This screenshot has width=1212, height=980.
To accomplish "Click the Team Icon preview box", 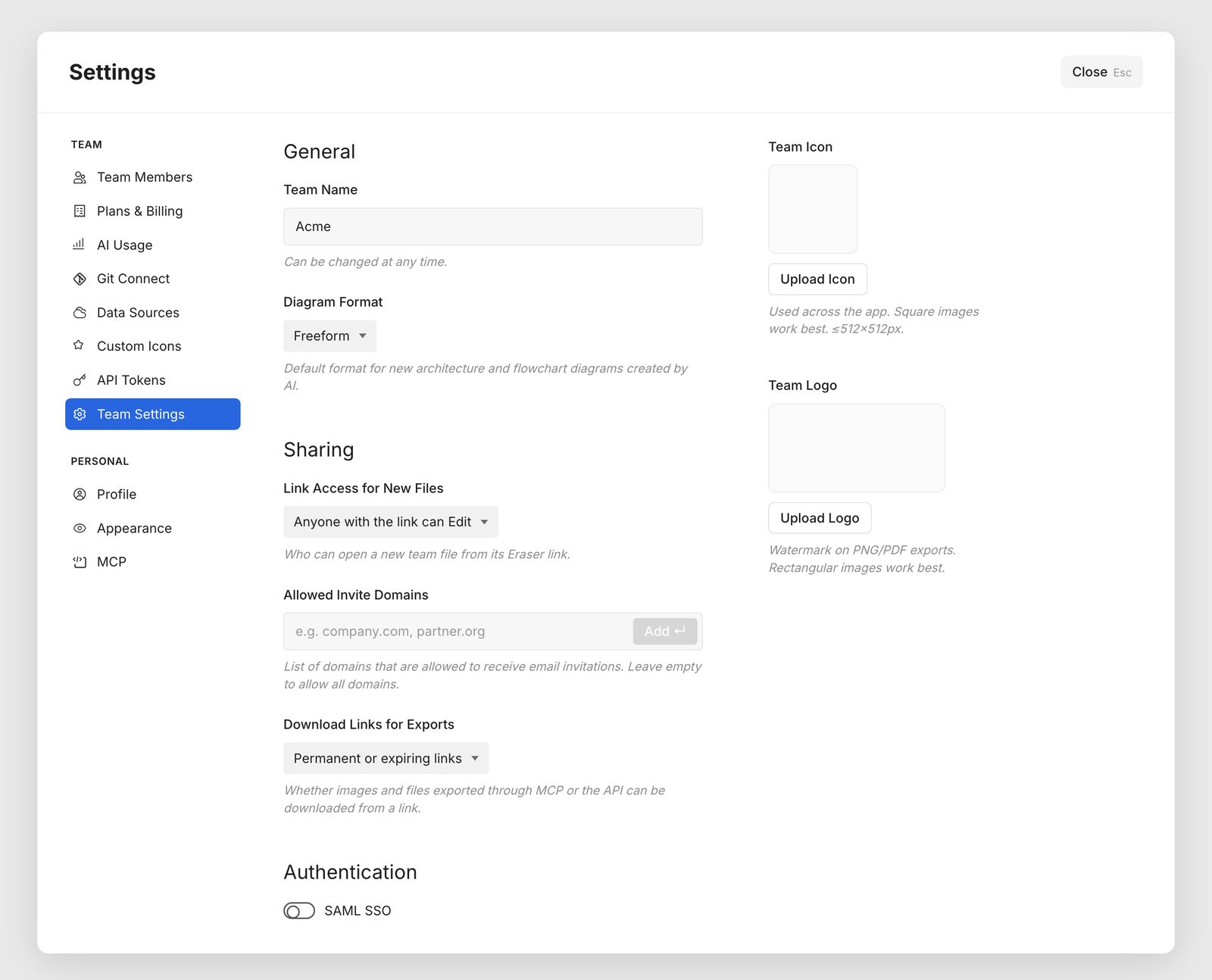I will tap(813, 209).
